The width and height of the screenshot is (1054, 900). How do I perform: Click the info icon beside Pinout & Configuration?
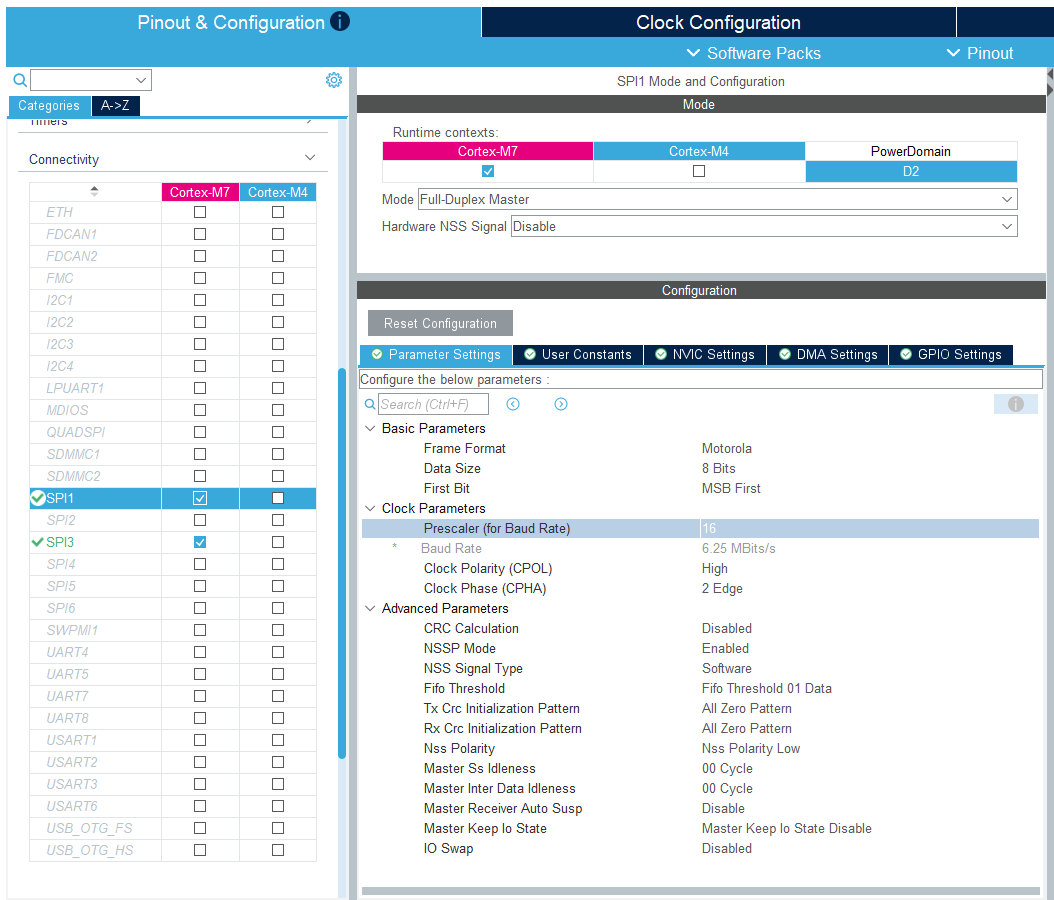(x=340, y=22)
